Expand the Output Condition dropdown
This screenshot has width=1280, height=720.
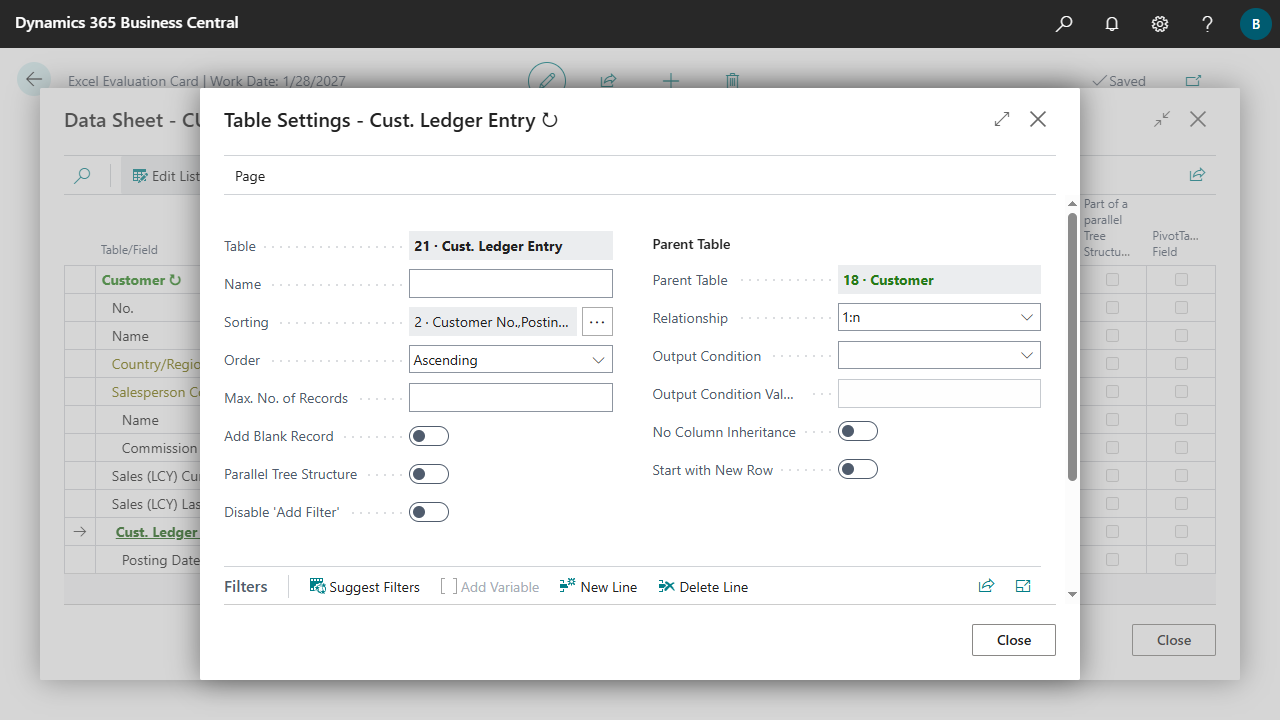pyautogui.click(x=939, y=356)
